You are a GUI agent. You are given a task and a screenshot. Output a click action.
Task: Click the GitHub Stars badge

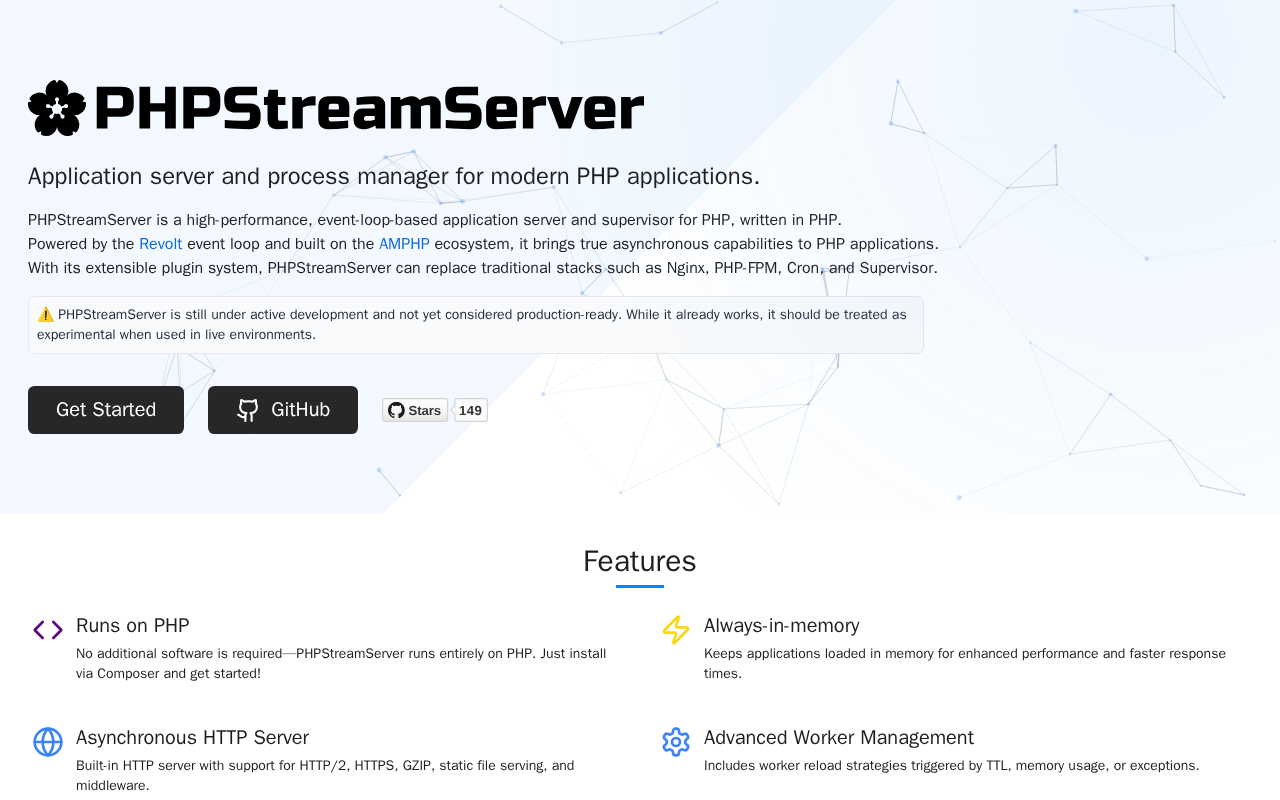click(415, 410)
